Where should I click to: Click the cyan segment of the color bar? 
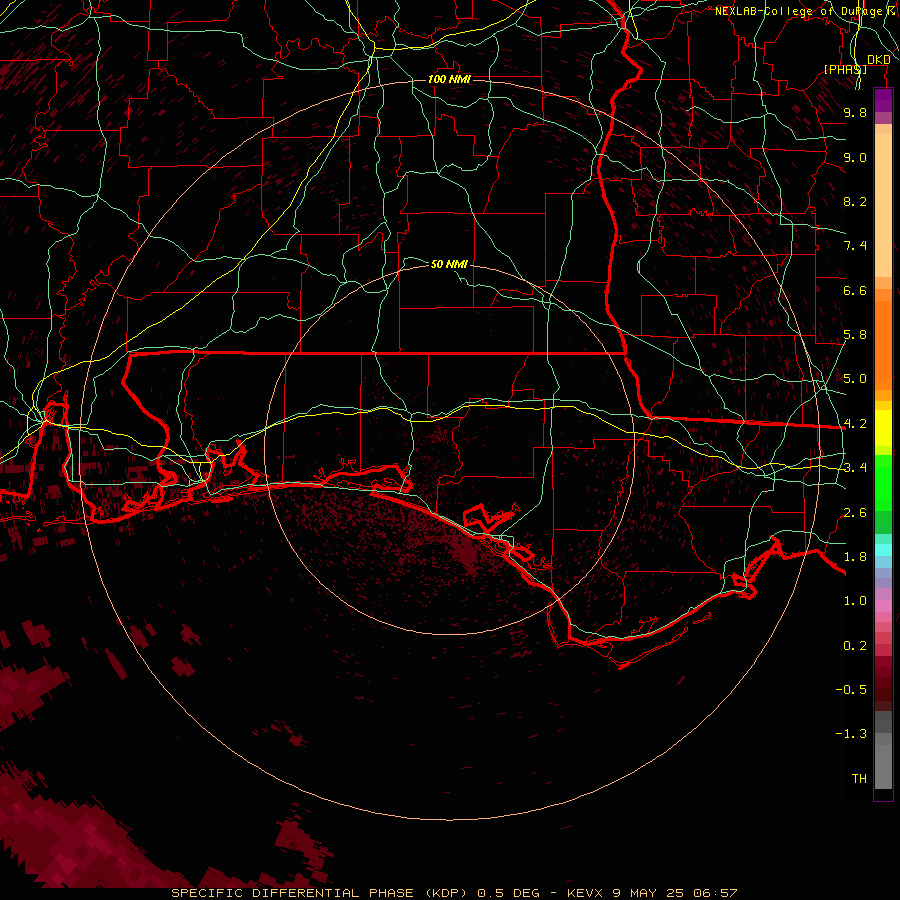[x=883, y=550]
